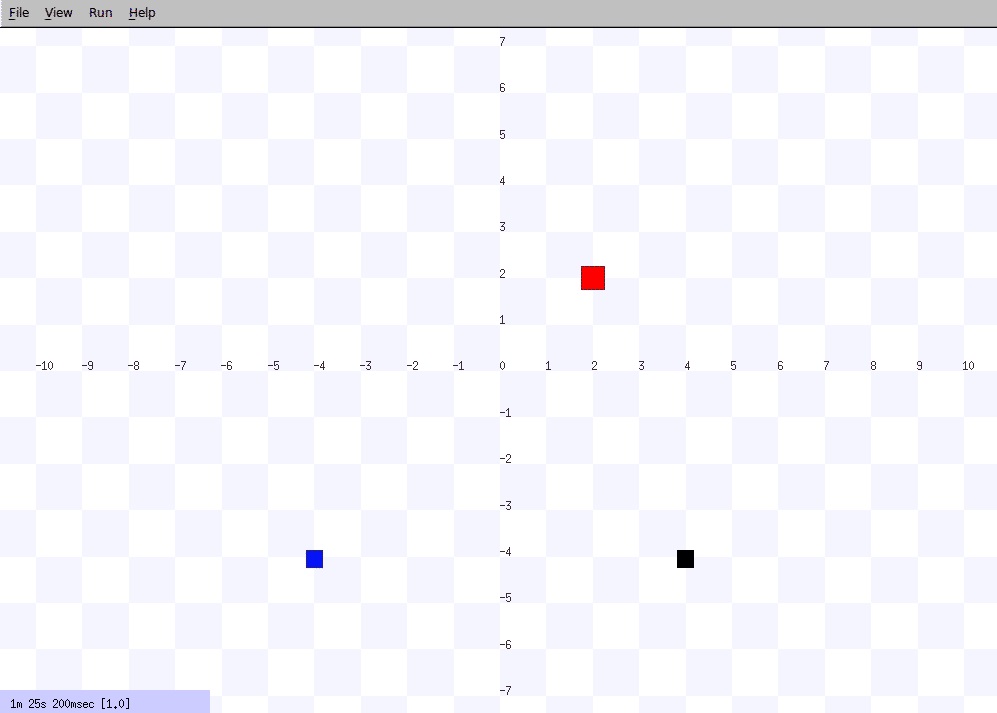Image resolution: width=997 pixels, height=713 pixels.
Task: Open the View menu
Action: pos(58,13)
